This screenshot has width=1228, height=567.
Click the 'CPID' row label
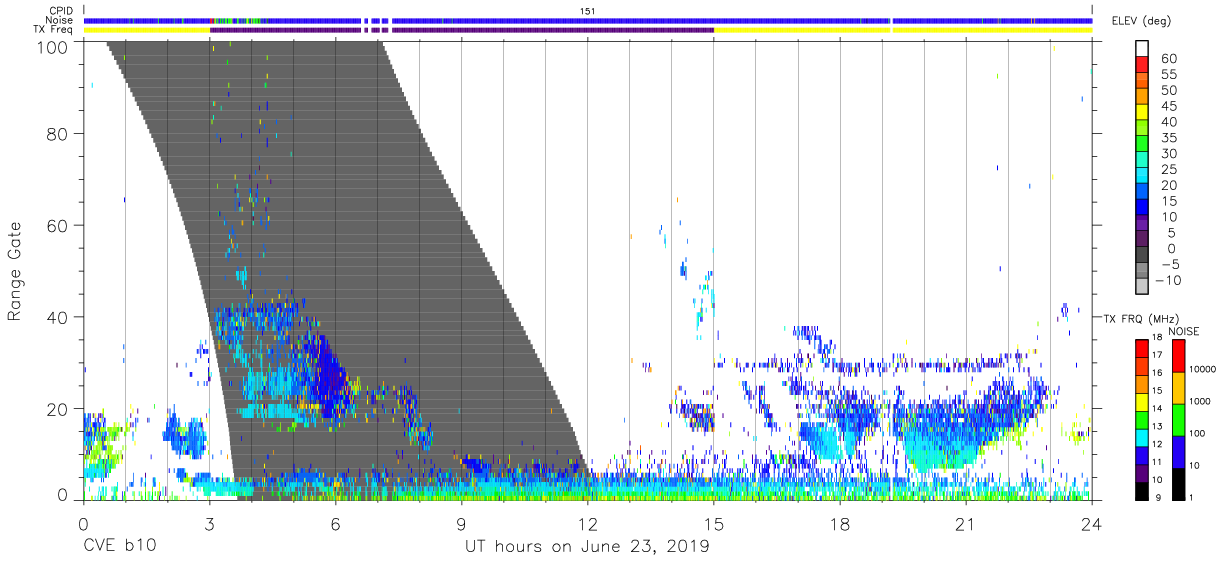[61, 11]
